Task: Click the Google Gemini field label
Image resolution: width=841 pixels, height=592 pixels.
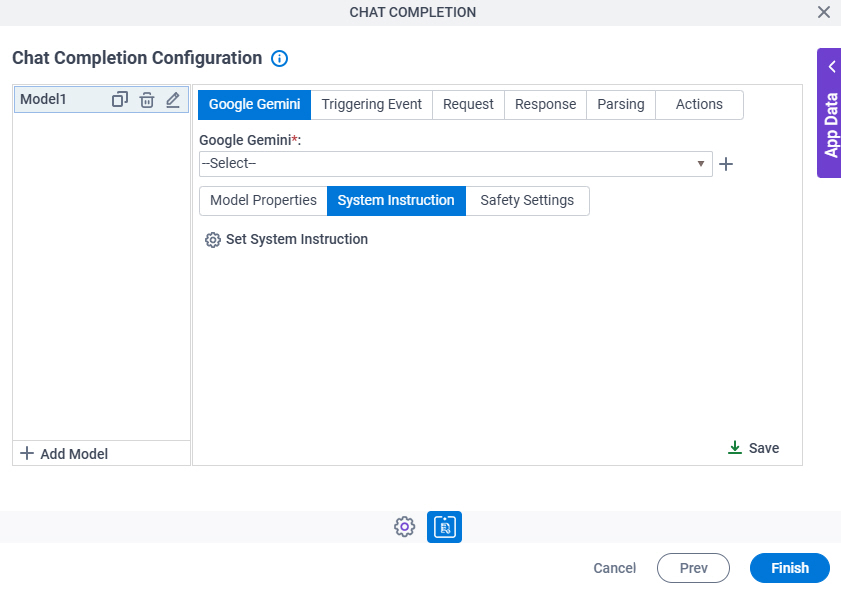Action: (x=250, y=140)
